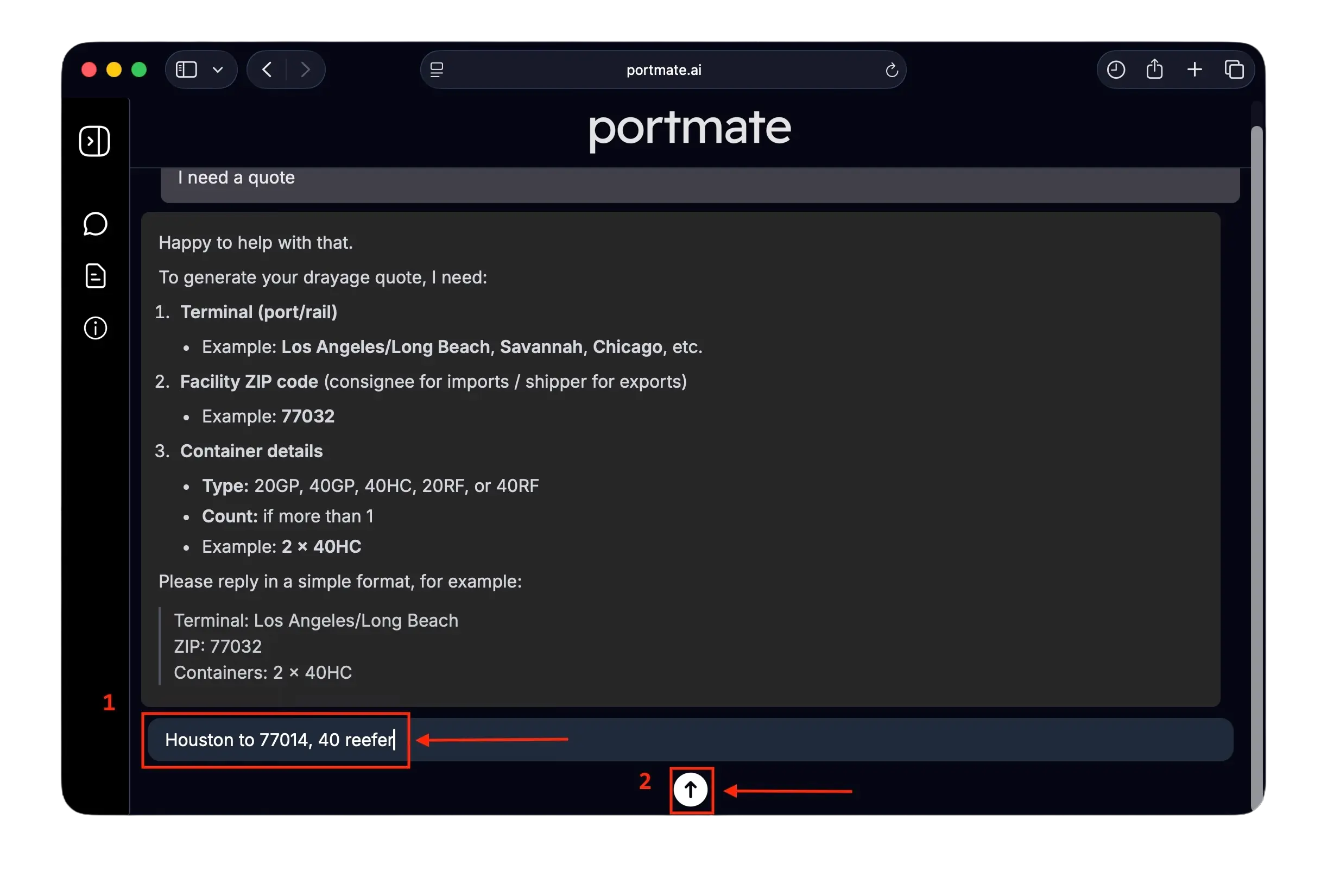1327x896 pixels.
Task: Click 'Container details' list item
Action: click(251, 451)
